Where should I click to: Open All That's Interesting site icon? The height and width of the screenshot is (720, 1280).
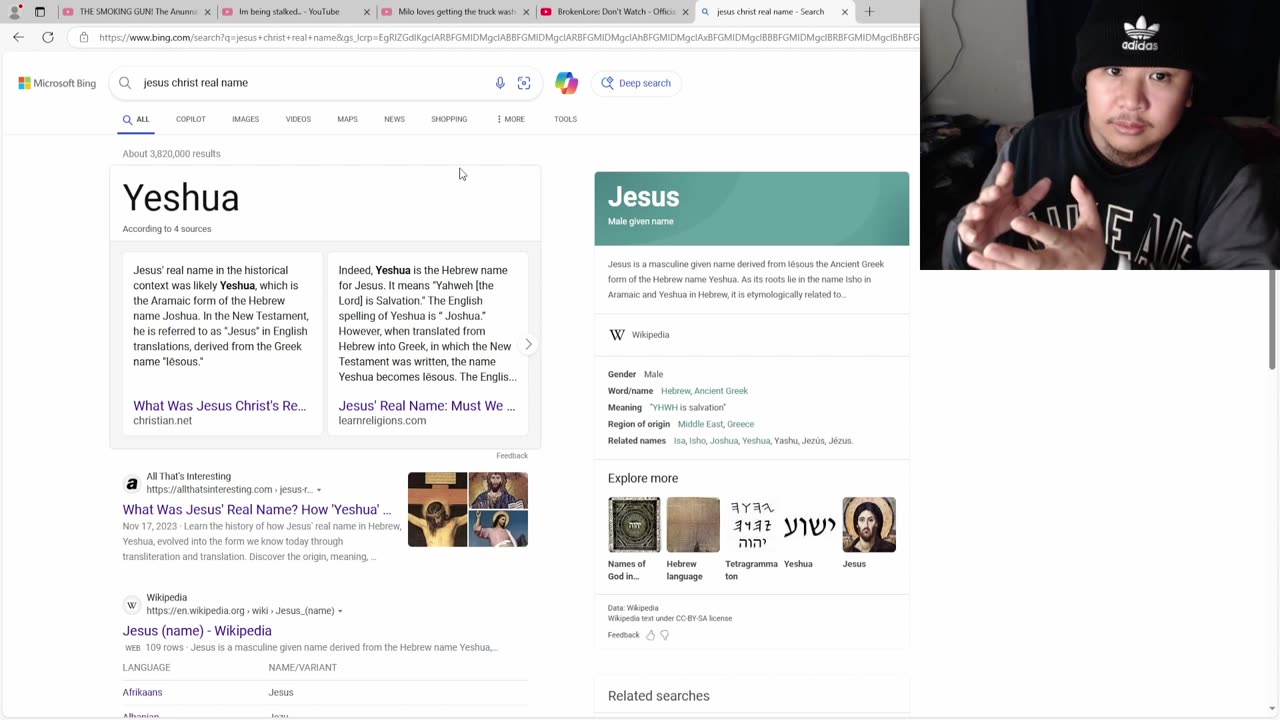click(x=131, y=484)
